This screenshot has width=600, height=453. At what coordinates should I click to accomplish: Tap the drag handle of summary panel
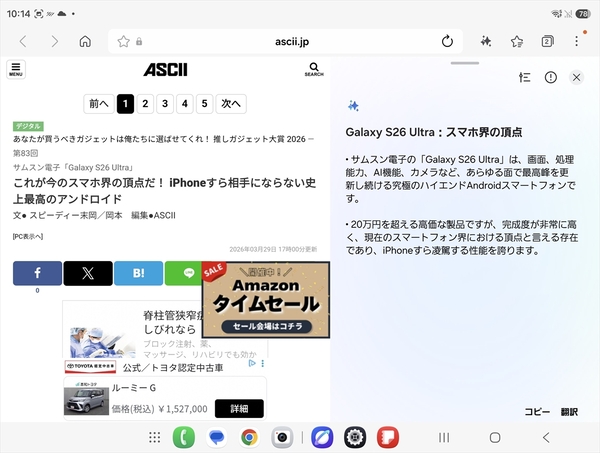coord(465,63)
